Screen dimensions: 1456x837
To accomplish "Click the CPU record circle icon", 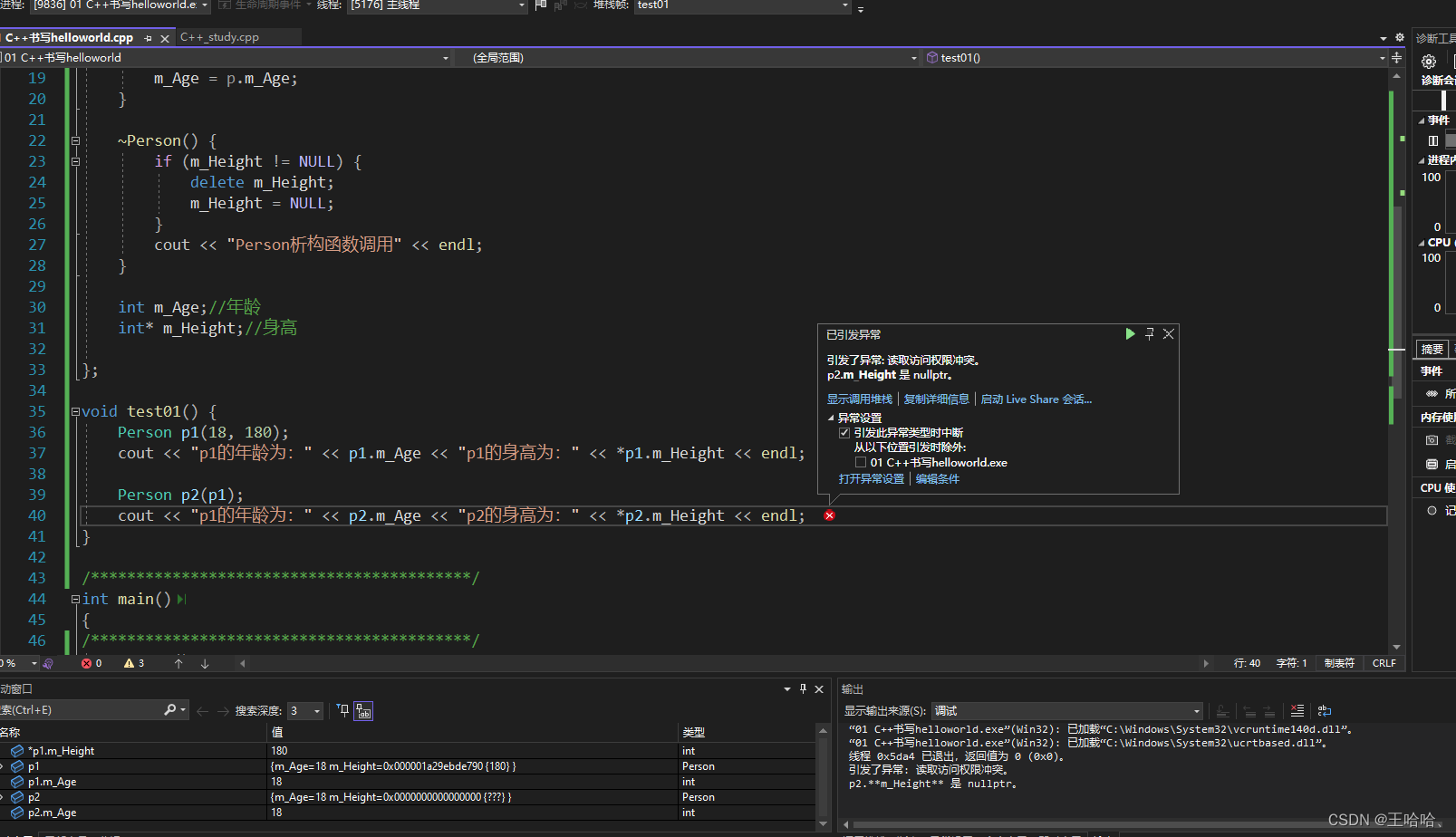I will point(1432,511).
